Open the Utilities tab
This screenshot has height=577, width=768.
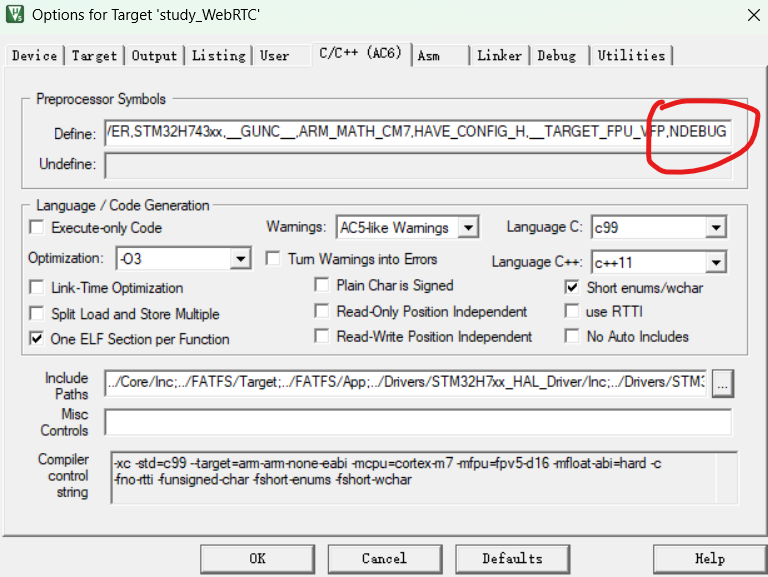[631, 55]
